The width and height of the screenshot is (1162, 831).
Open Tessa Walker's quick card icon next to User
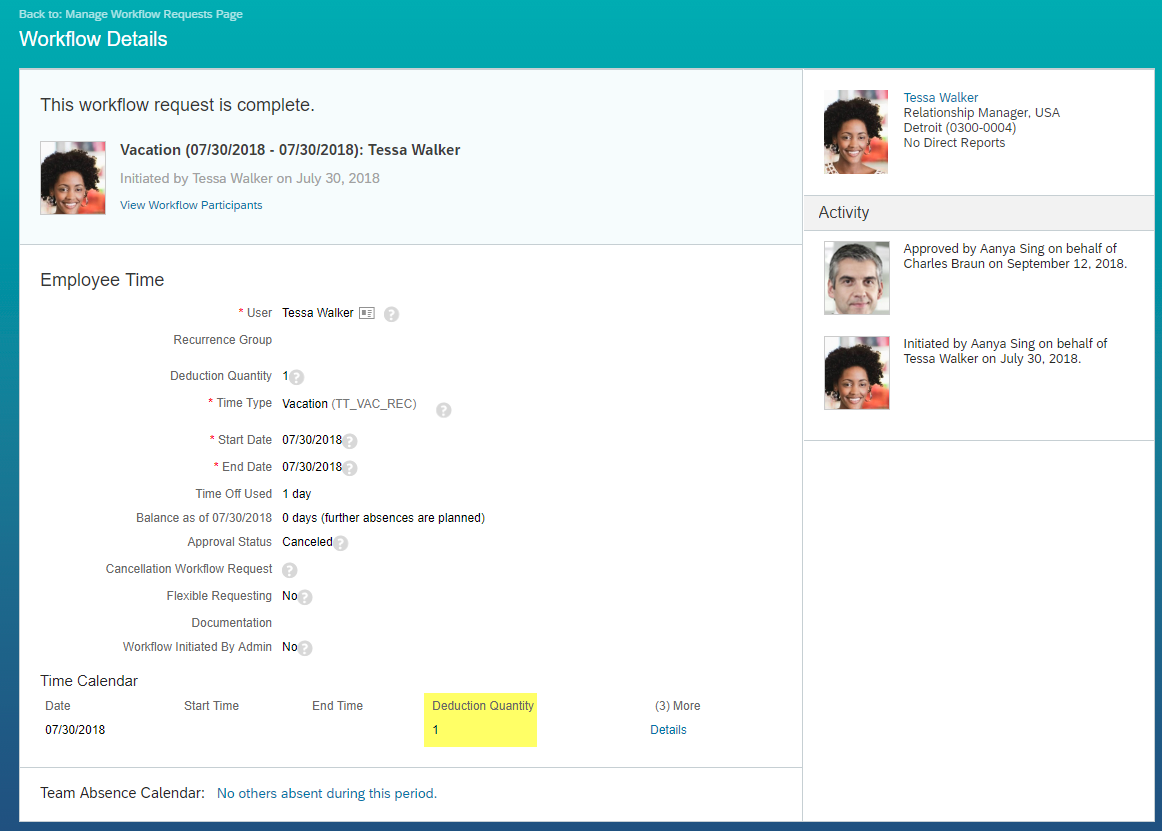[367, 314]
